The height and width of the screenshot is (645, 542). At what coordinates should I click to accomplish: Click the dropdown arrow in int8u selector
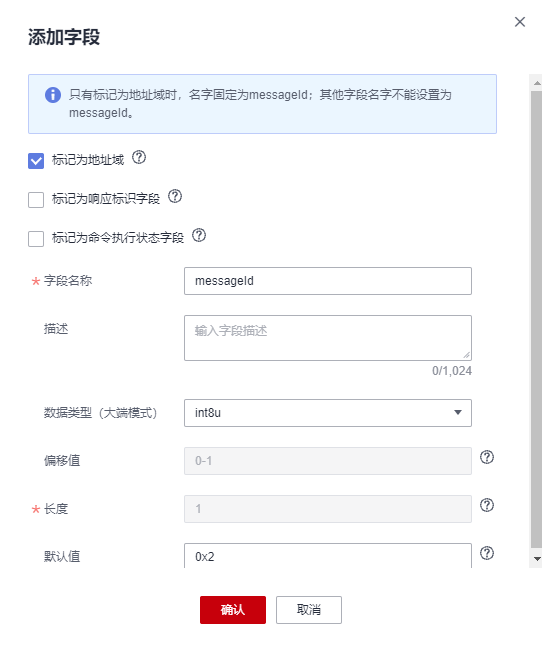pyautogui.click(x=458, y=413)
